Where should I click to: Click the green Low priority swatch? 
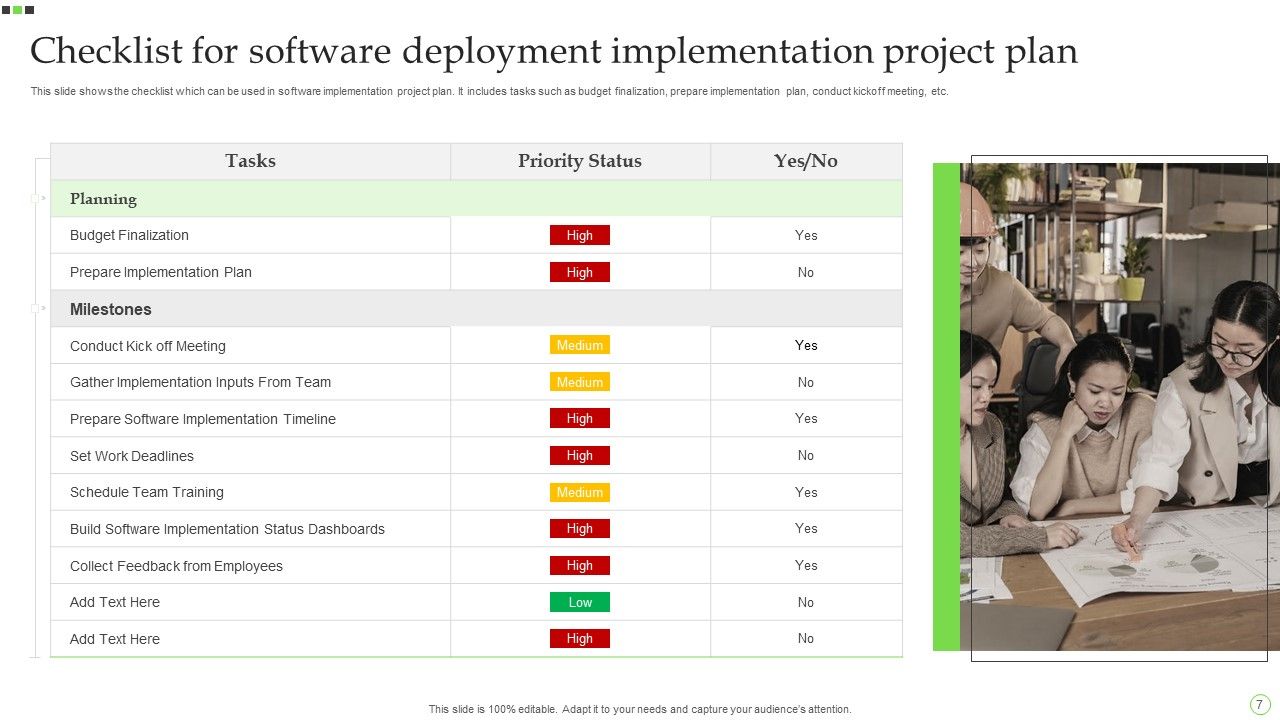(x=580, y=602)
